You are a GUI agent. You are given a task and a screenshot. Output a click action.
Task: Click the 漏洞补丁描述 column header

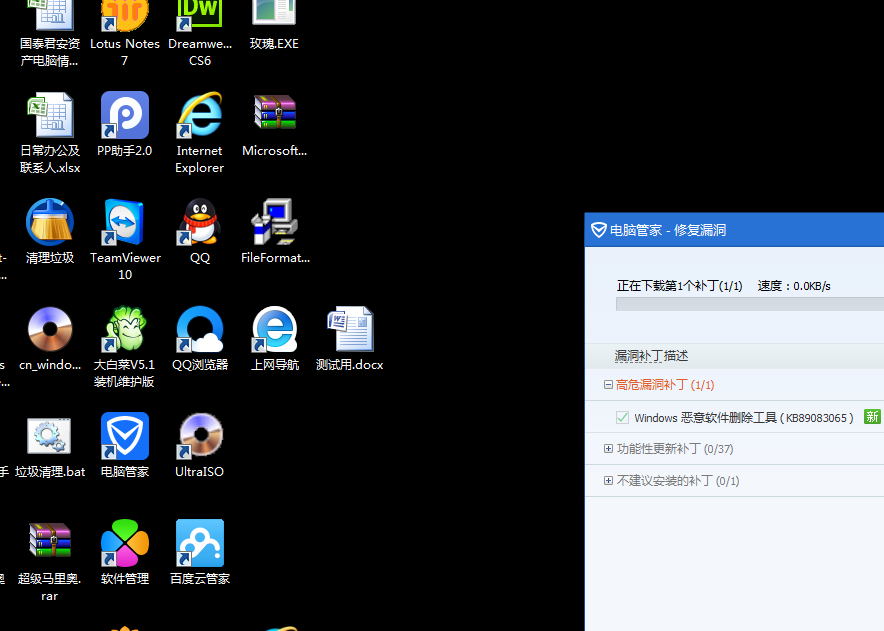click(x=651, y=356)
